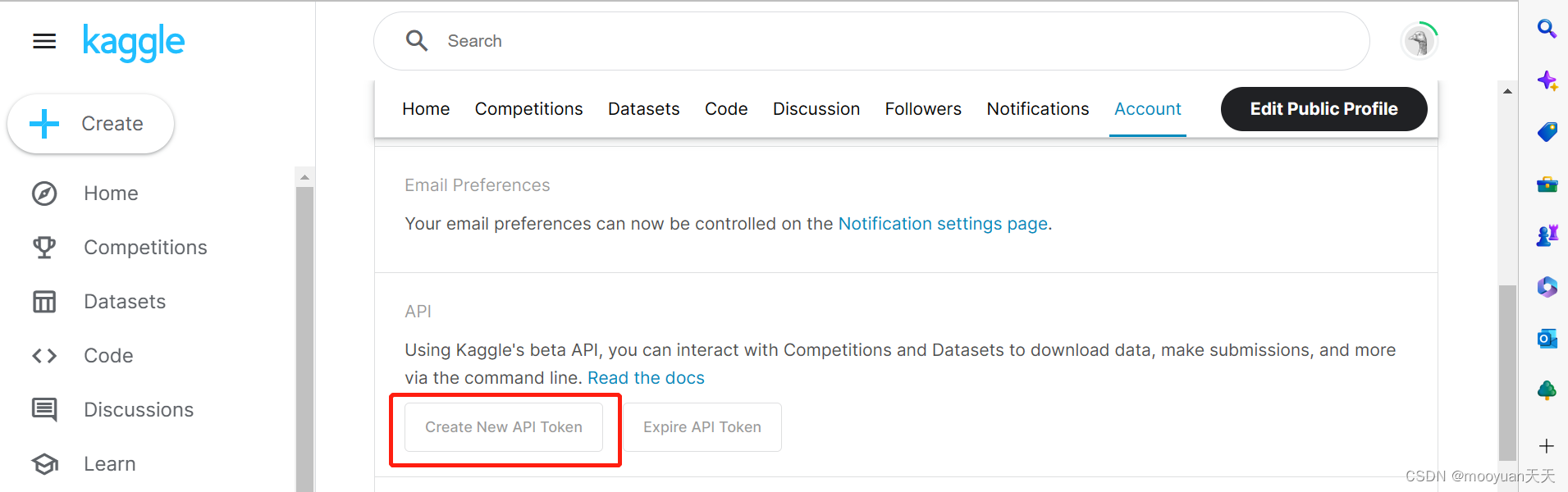The width and height of the screenshot is (1568, 492).
Task: Select the Competitions profile tab
Action: coord(528,109)
